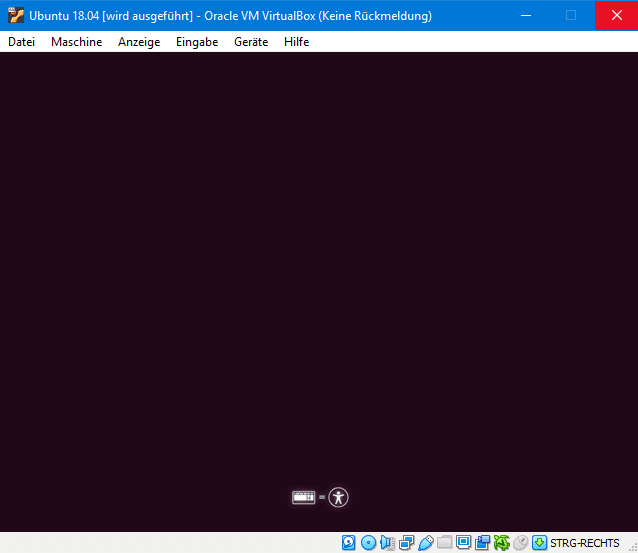This screenshot has height=553, width=638.
Task: Click the mouse integration status icon
Action: pyautogui.click(x=520, y=542)
